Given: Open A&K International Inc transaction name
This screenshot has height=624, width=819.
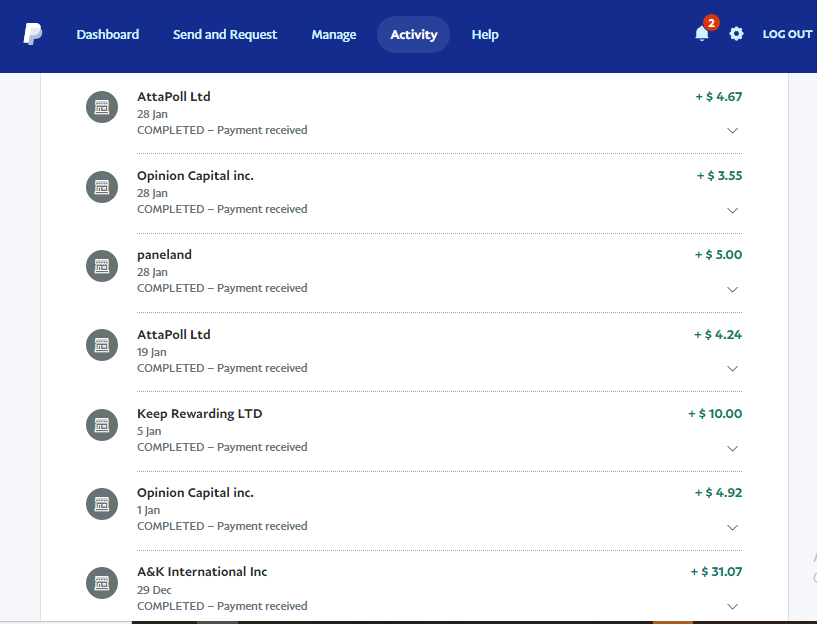Looking at the screenshot, I should click(x=202, y=572).
